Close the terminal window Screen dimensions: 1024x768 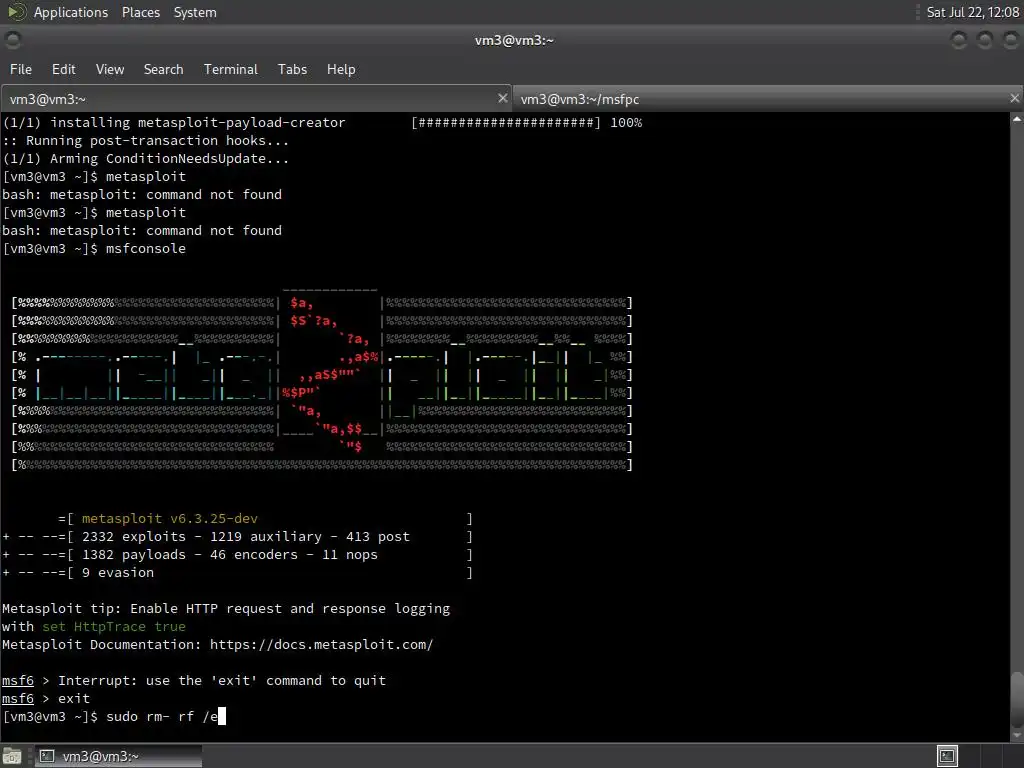tap(1010, 40)
